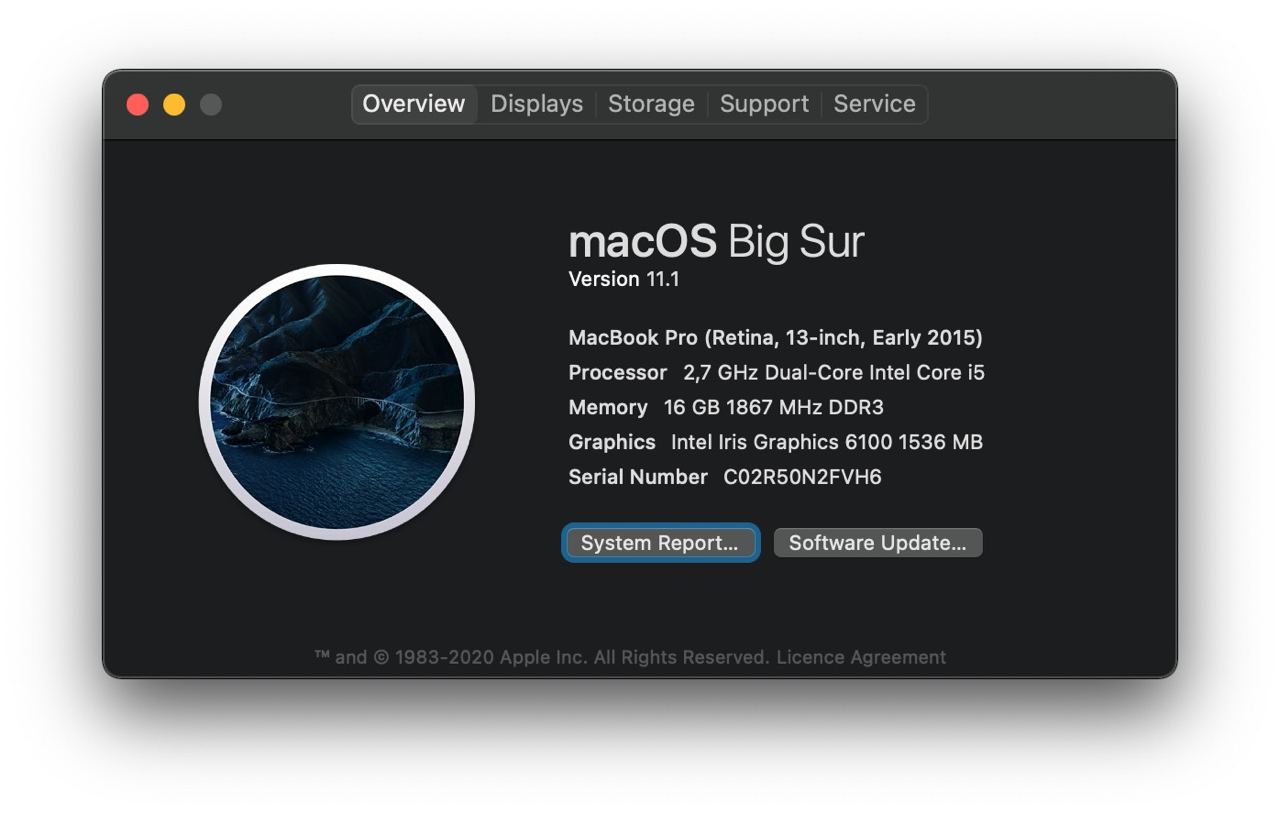The width and height of the screenshot is (1280, 814).
Task: Click the Apple Inc. copyright notice text
Action: [541, 657]
